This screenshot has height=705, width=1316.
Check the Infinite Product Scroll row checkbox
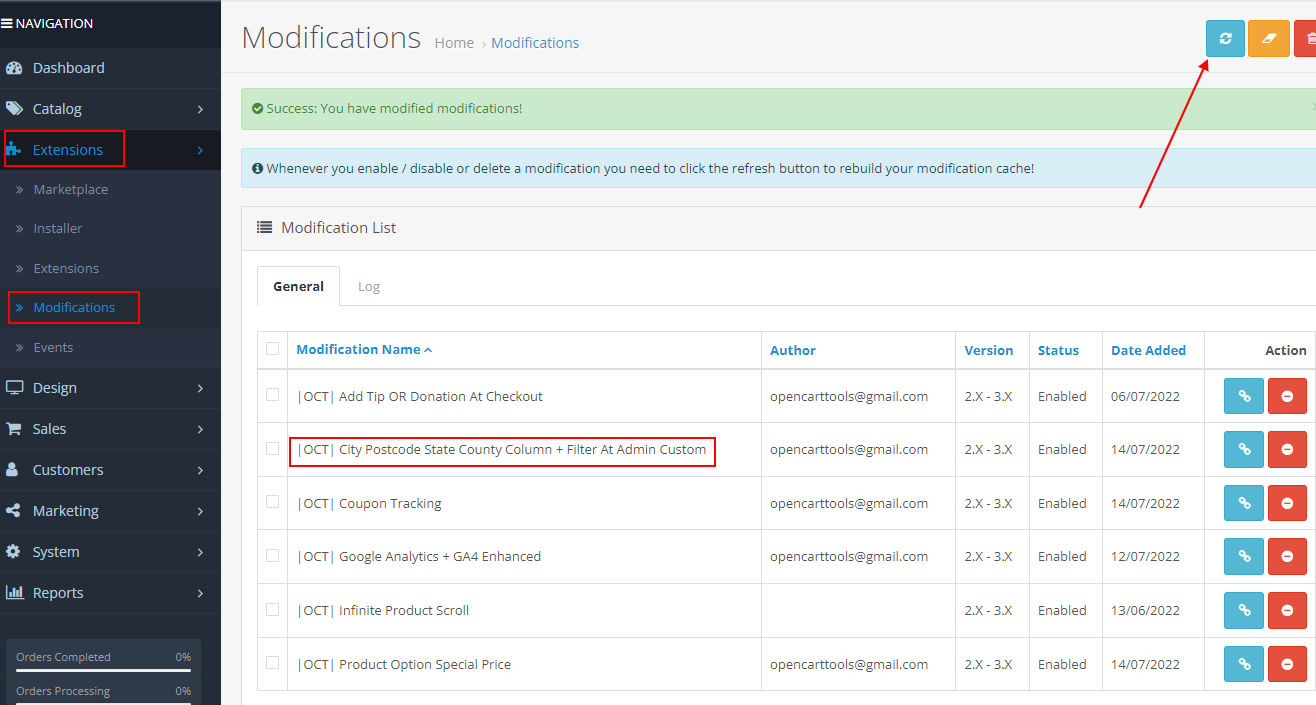(272, 608)
